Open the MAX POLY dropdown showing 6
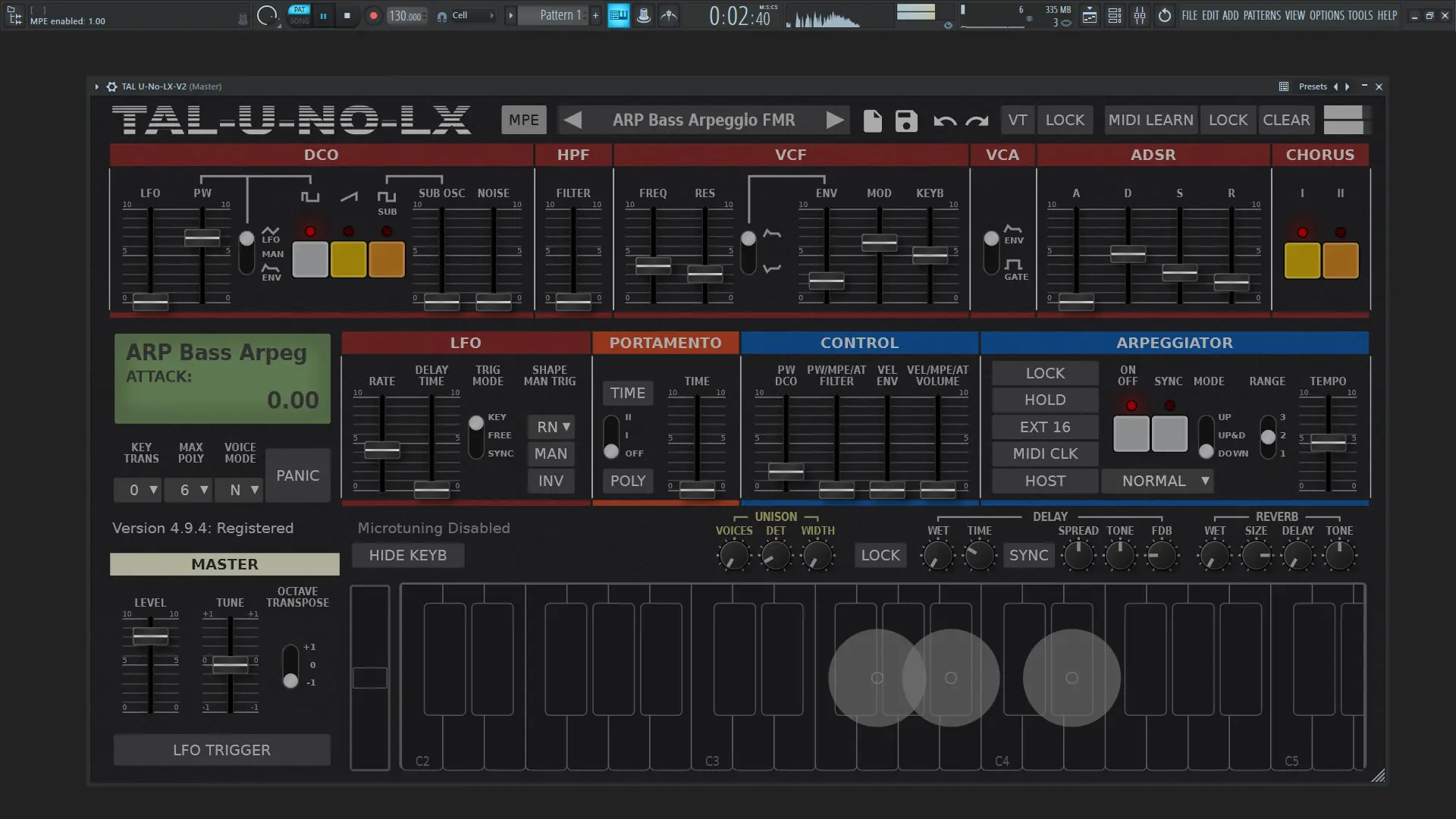The image size is (1456, 819). point(189,490)
